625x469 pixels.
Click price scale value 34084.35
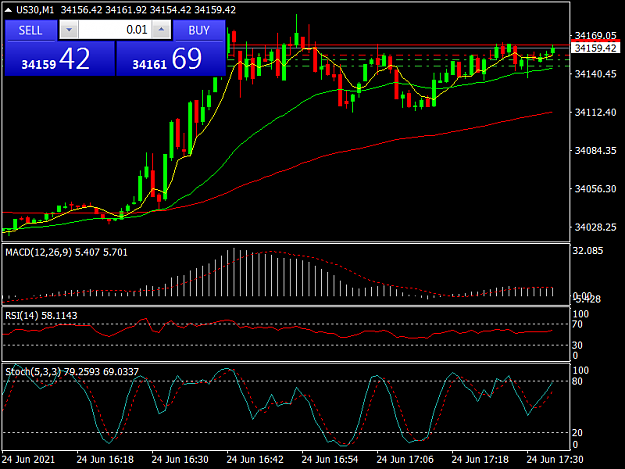pyautogui.click(x=596, y=151)
